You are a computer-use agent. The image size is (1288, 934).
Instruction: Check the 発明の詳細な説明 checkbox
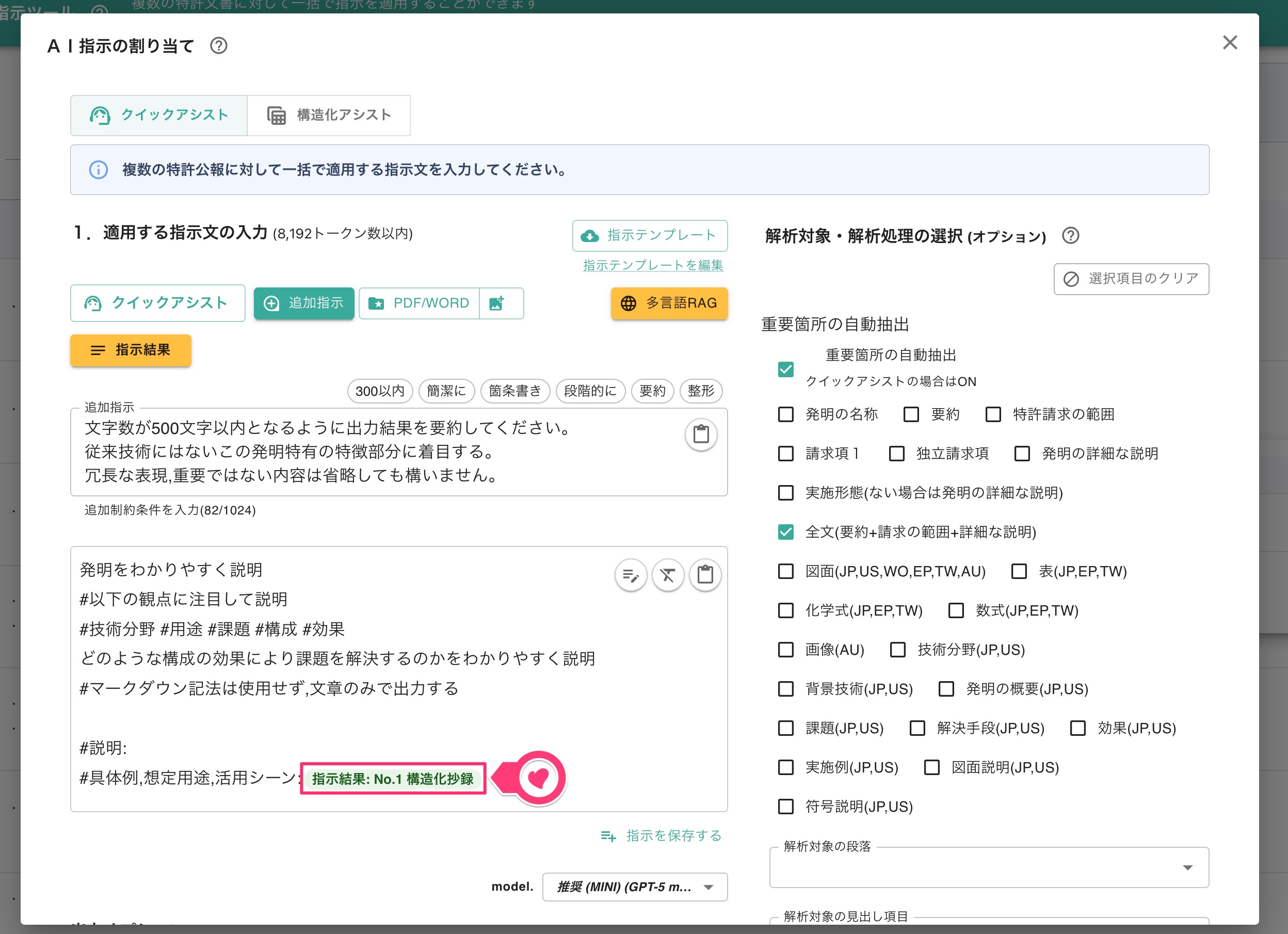1022,454
